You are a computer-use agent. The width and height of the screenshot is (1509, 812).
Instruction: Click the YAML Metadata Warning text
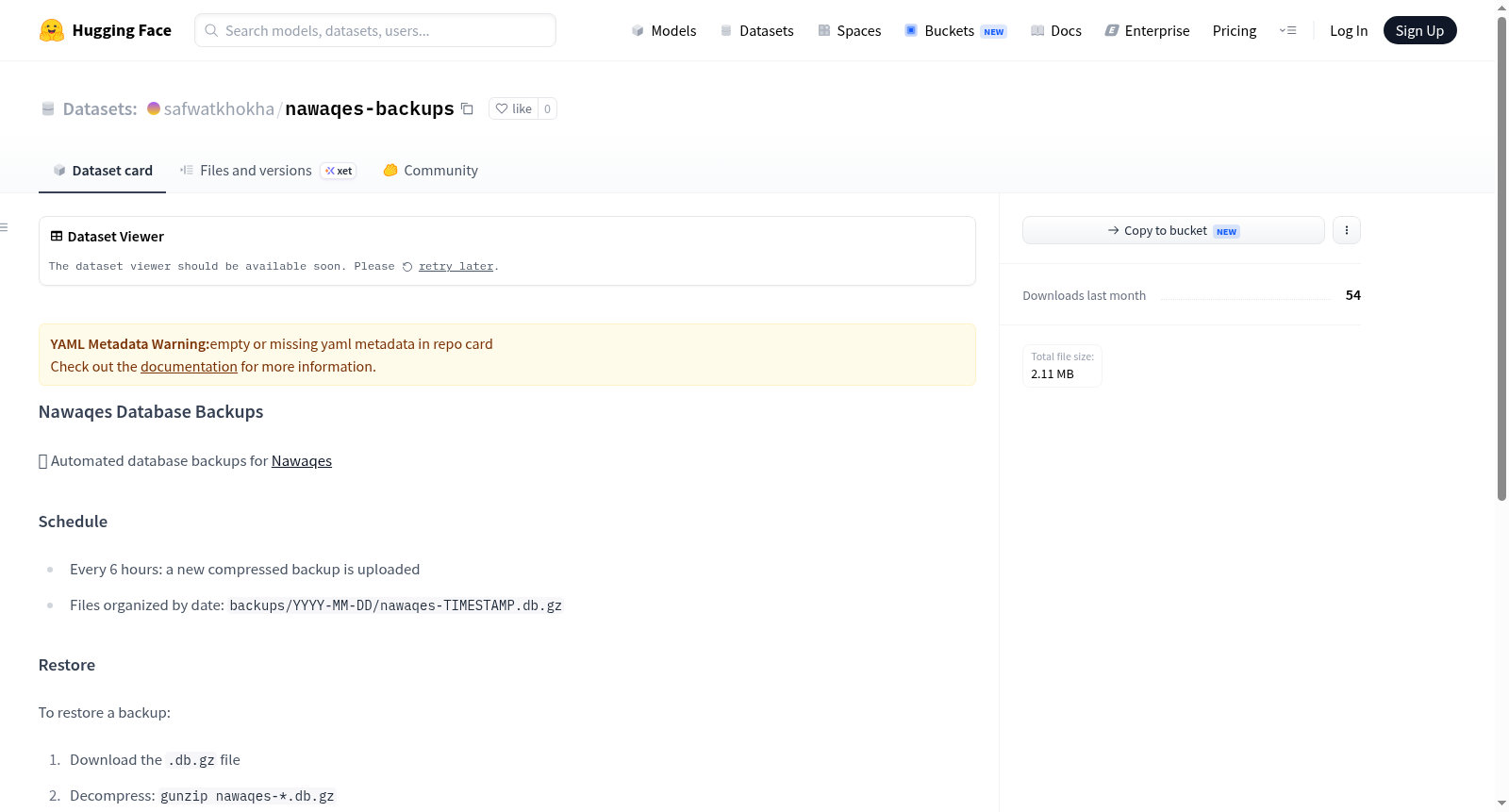pos(130,344)
